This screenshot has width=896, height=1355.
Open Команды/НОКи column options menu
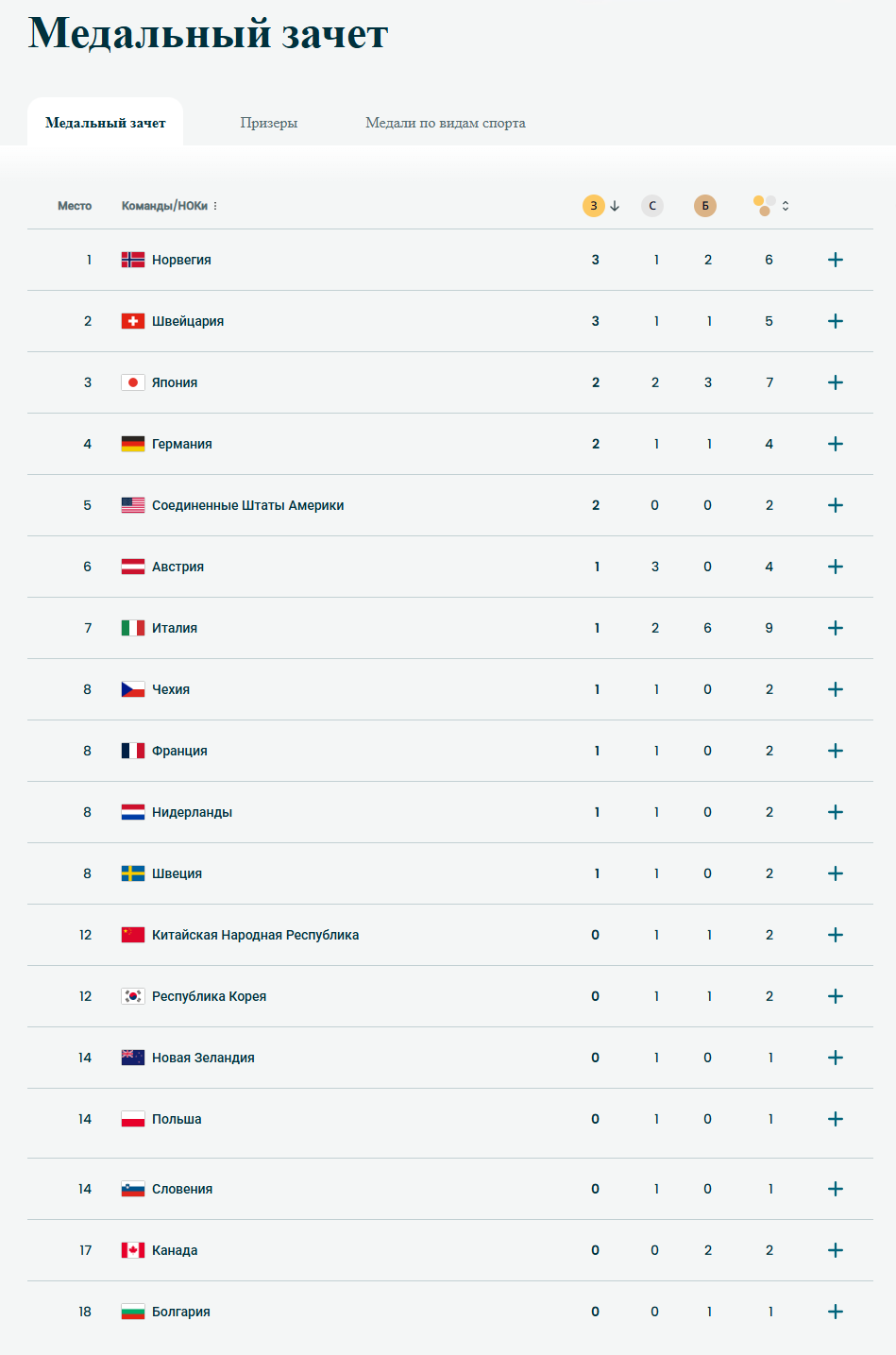215,206
